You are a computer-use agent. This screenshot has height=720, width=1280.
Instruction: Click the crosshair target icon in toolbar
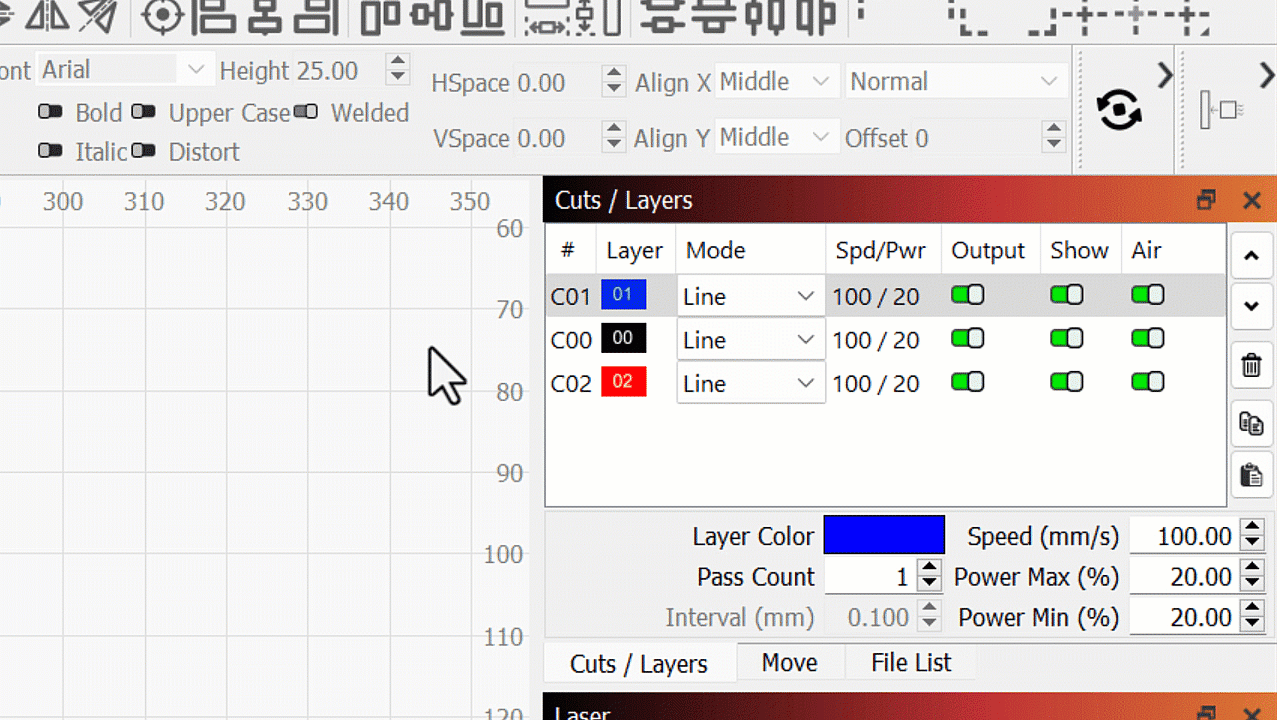(162, 16)
